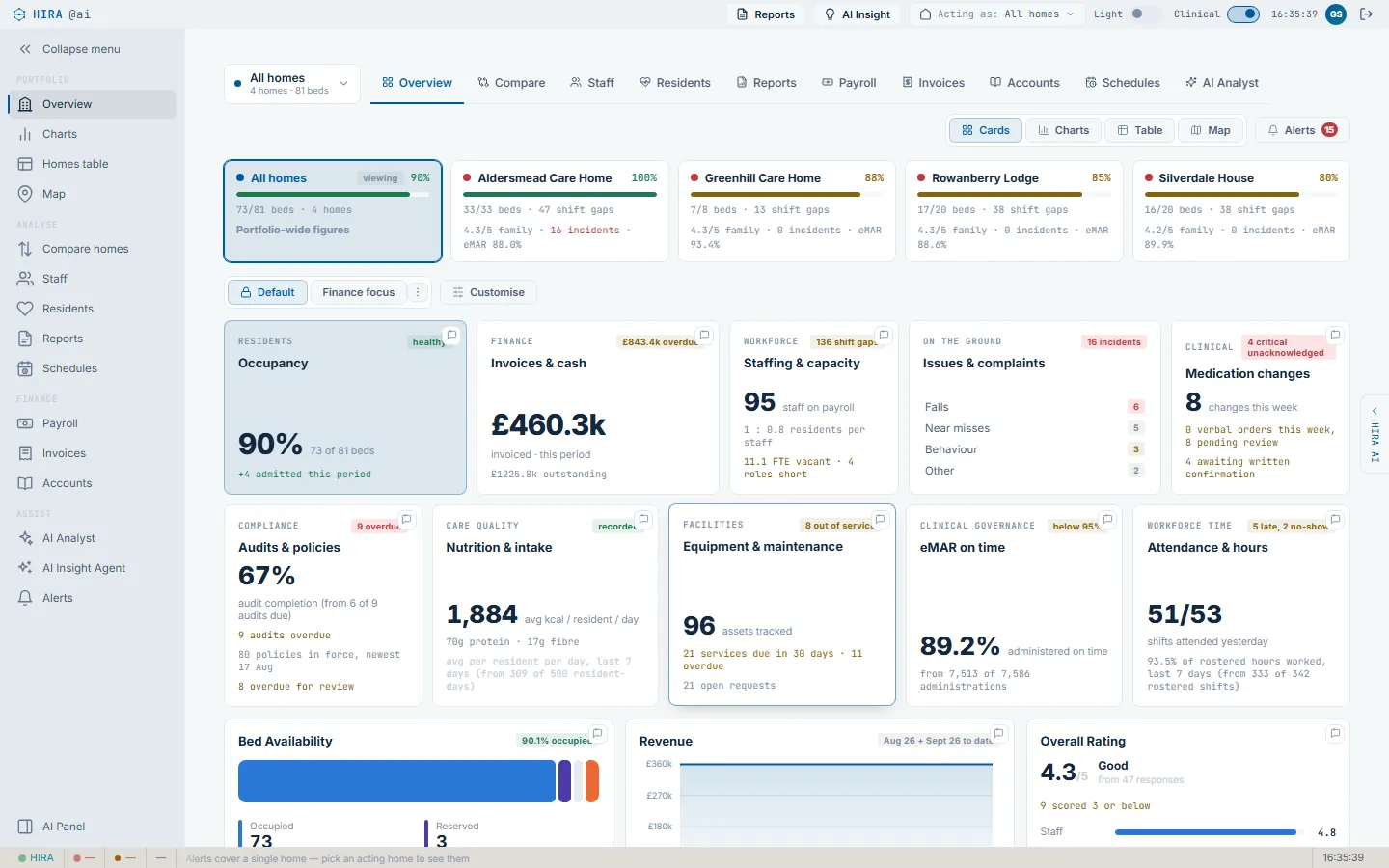The width and height of the screenshot is (1389, 868).
Task: Click the HIRA logo icon
Action: [x=19, y=14]
